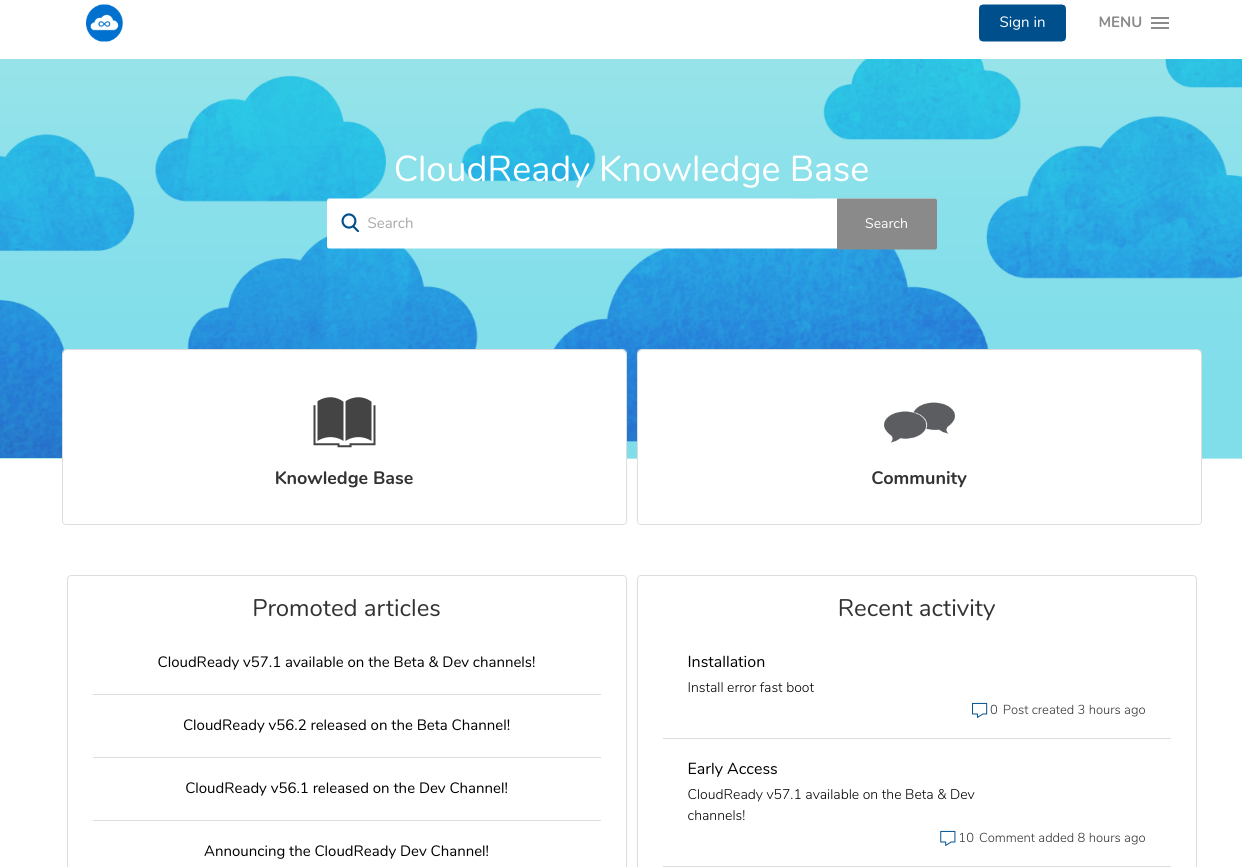
Task: Click the 'Promoted articles' heading
Action: 346,608
